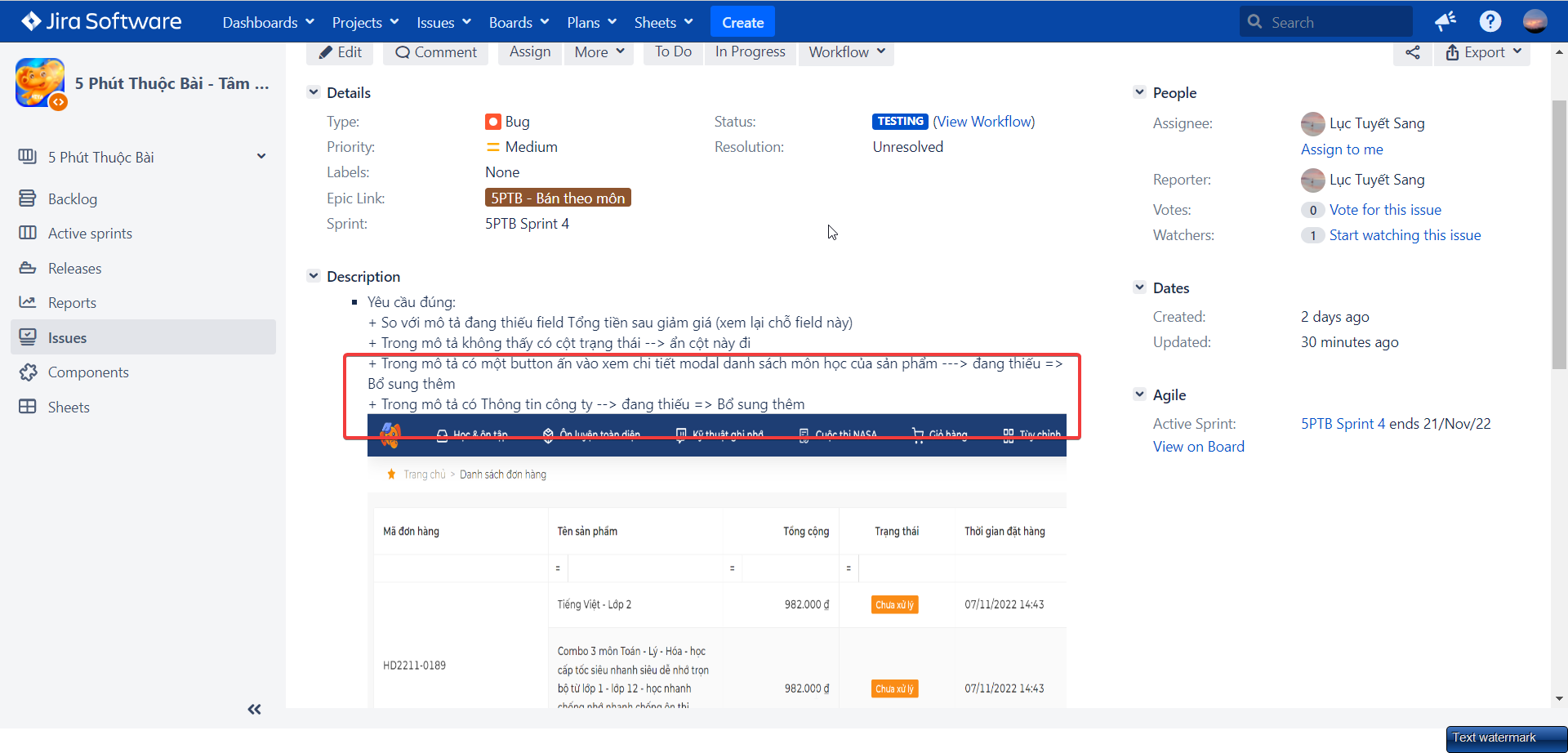Collapse the Dates section
This screenshot has height=753, width=1568.
pos(1140,287)
